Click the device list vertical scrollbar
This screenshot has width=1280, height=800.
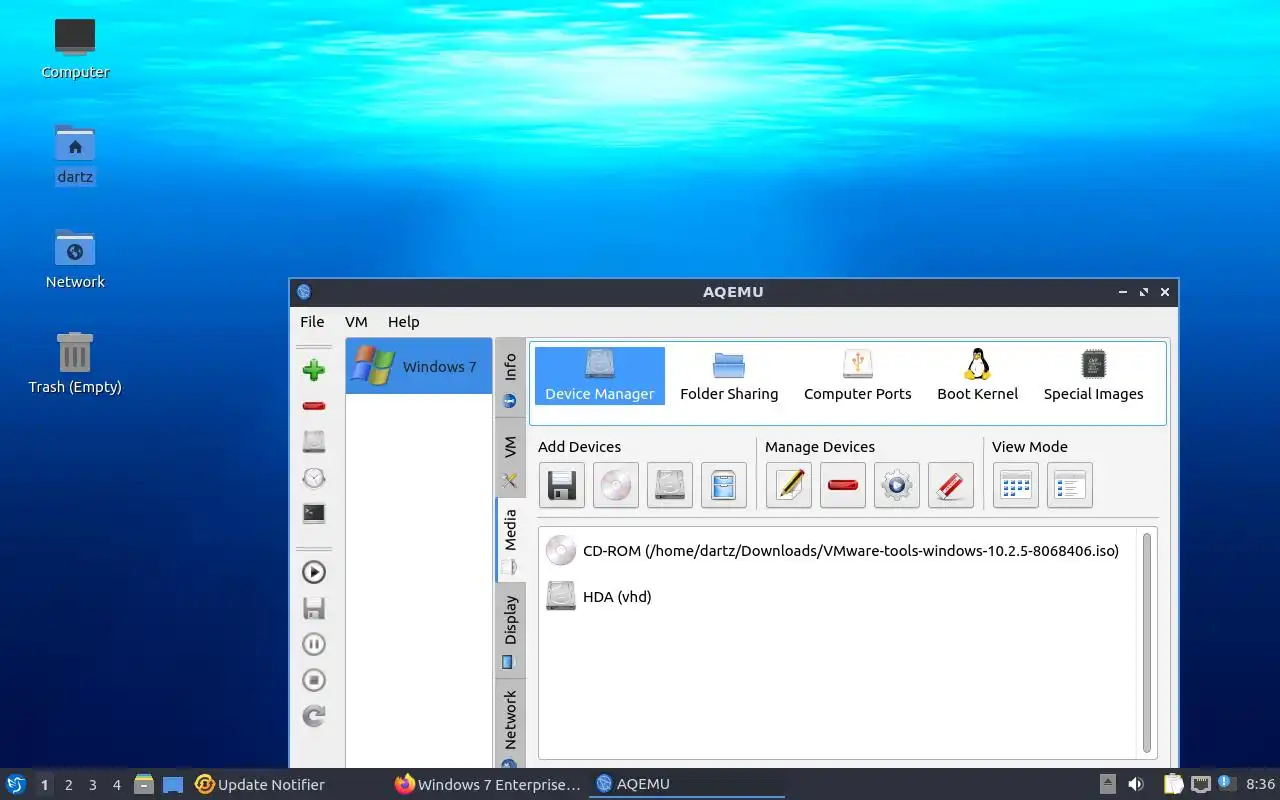[x=1147, y=642]
